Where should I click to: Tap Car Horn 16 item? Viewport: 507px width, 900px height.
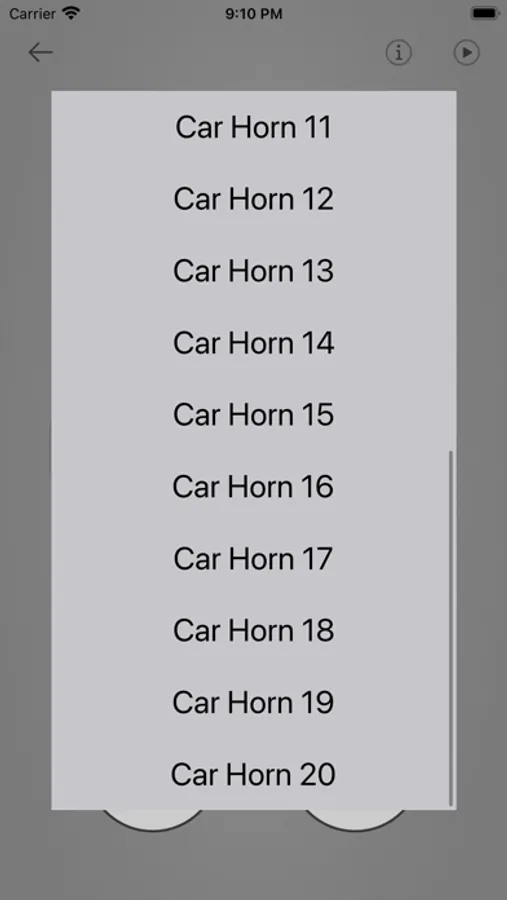[253, 487]
